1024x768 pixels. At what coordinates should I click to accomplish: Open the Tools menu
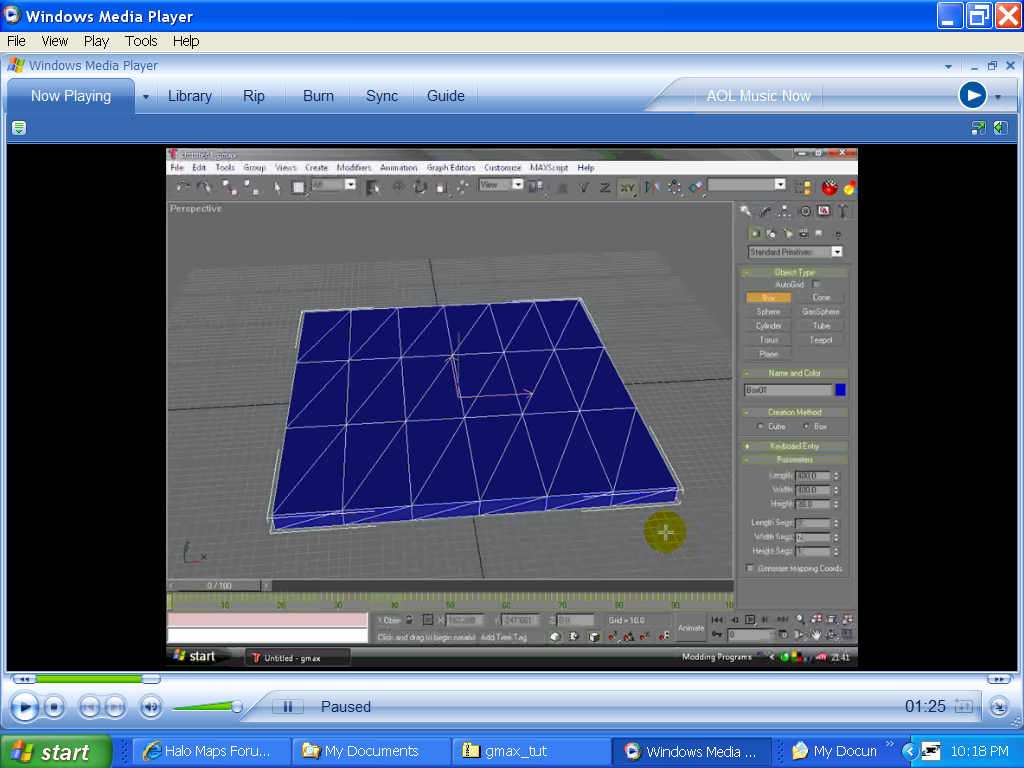coord(141,41)
